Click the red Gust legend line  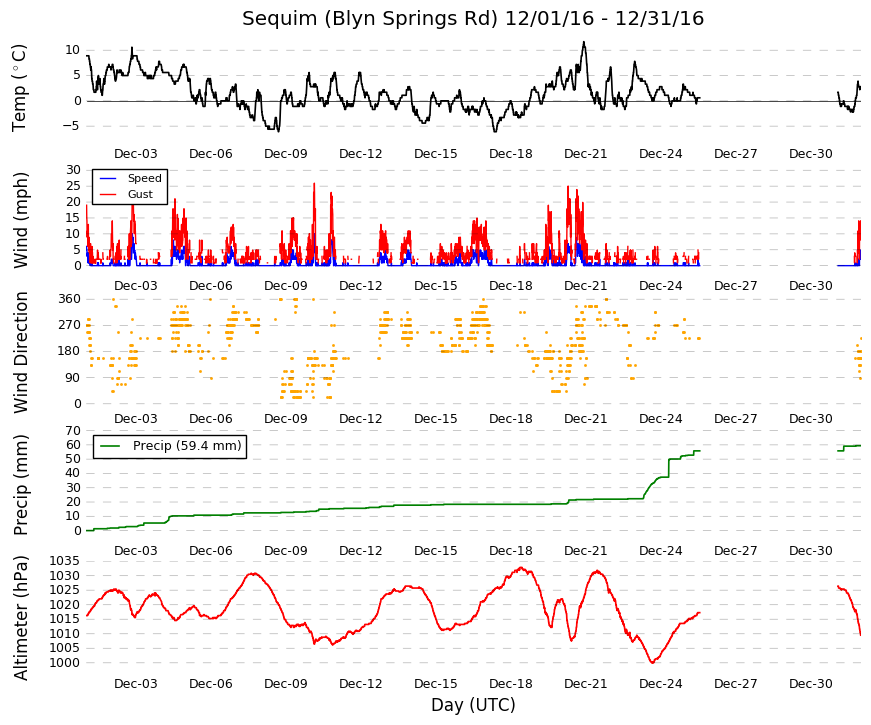click(108, 194)
